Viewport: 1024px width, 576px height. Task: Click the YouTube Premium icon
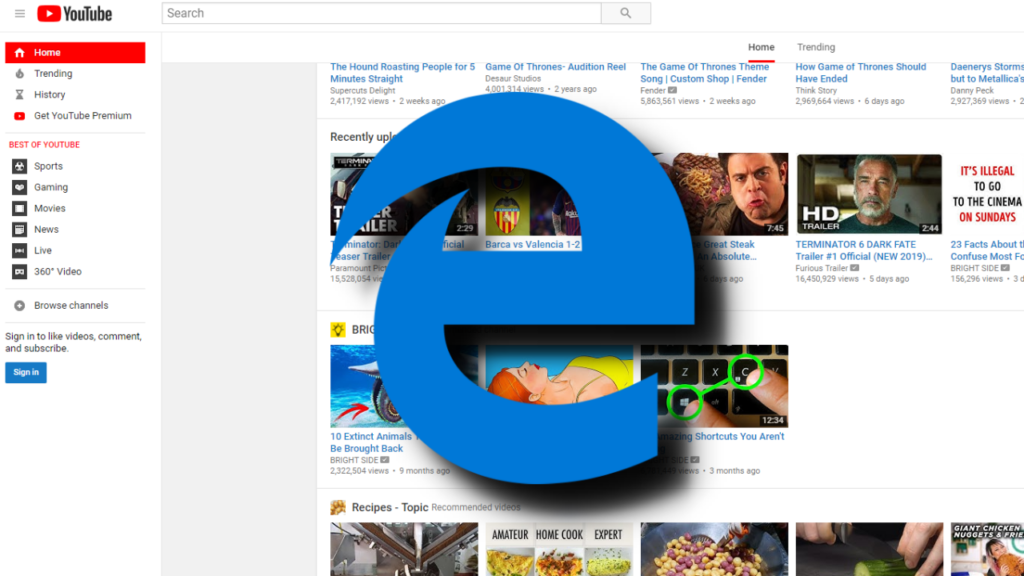[20, 116]
